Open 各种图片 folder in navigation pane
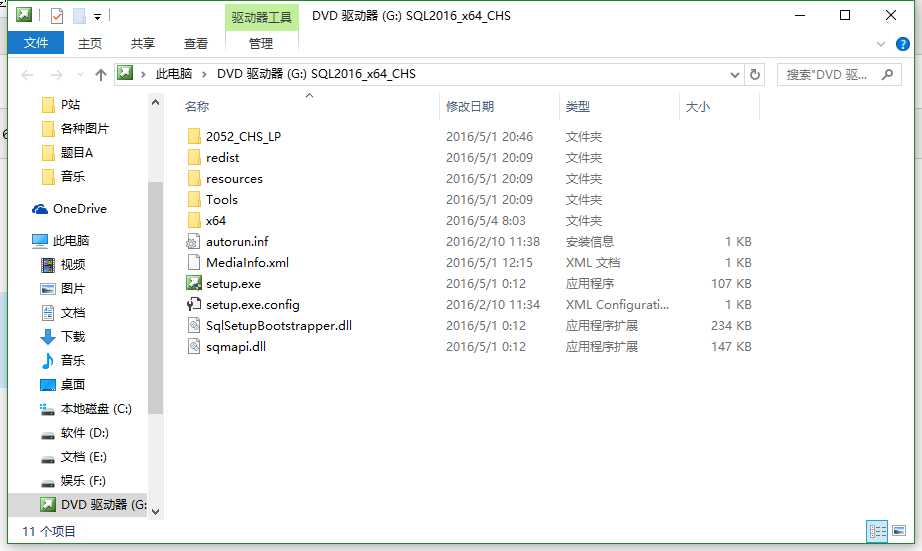This screenshot has height=551, width=922. point(85,128)
